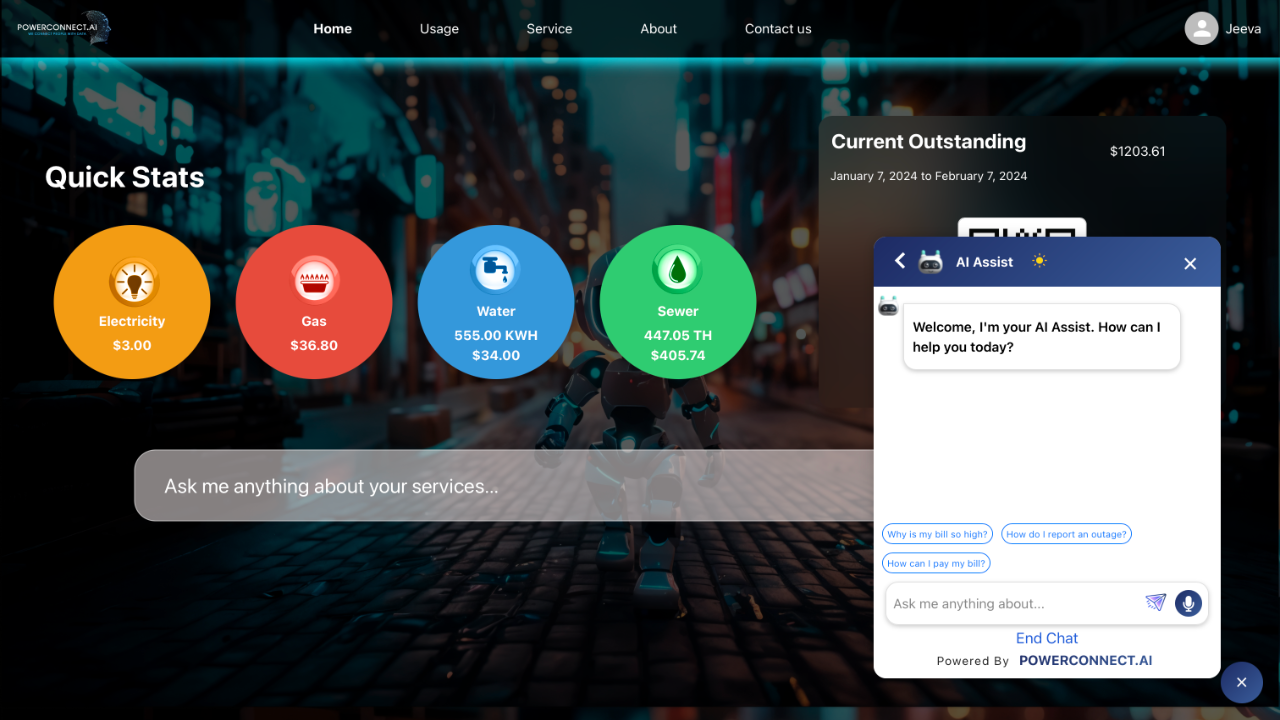Click the Water faucet icon

click(495, 269)
